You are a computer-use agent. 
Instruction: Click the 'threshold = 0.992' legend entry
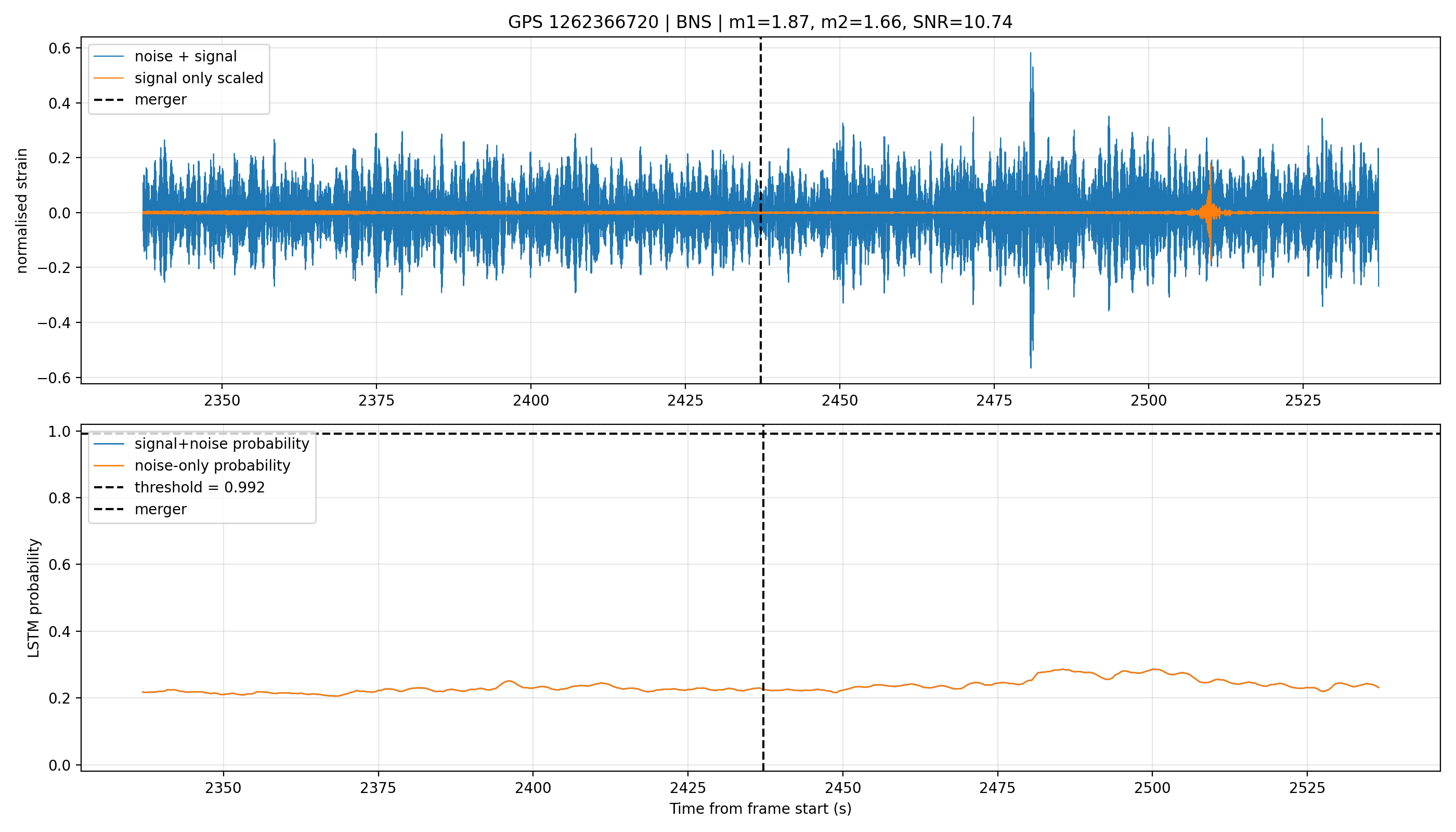point(179,487)
